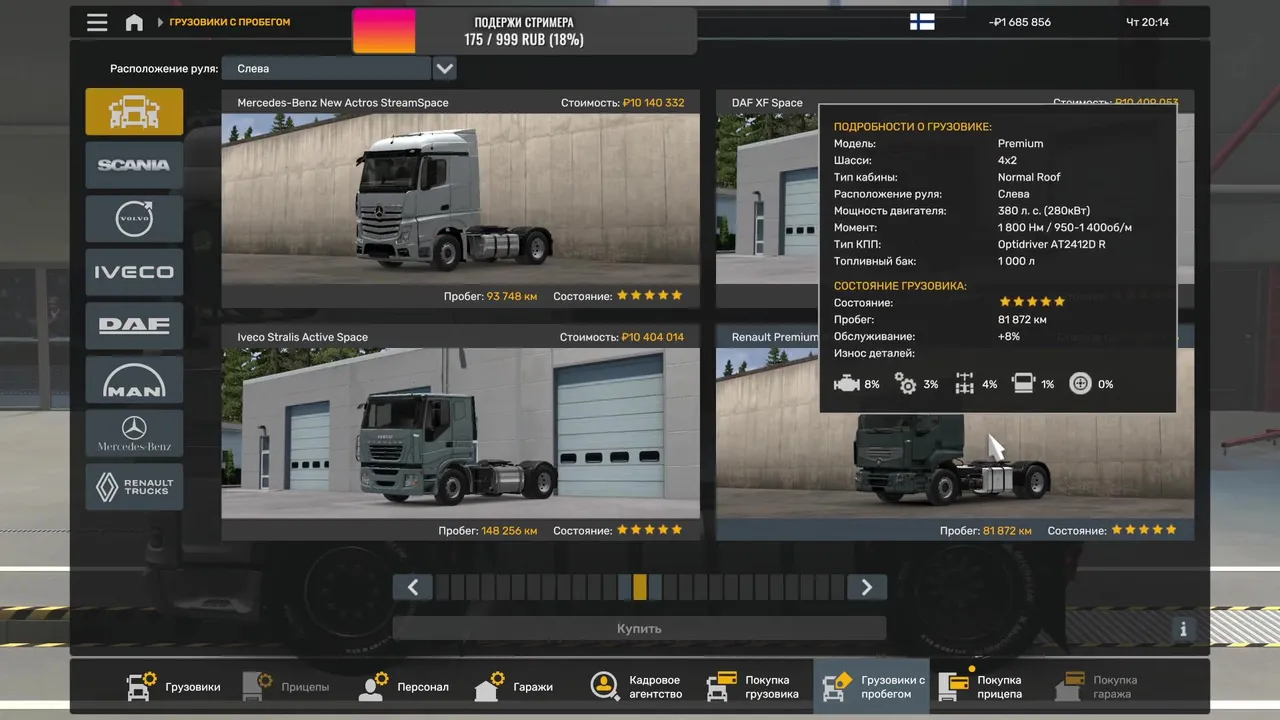Image resolution: width=1280 pixels, height=720 pixels.
Task: Click the transmission wear gear icon 3%
Action: tap(905, 384)
